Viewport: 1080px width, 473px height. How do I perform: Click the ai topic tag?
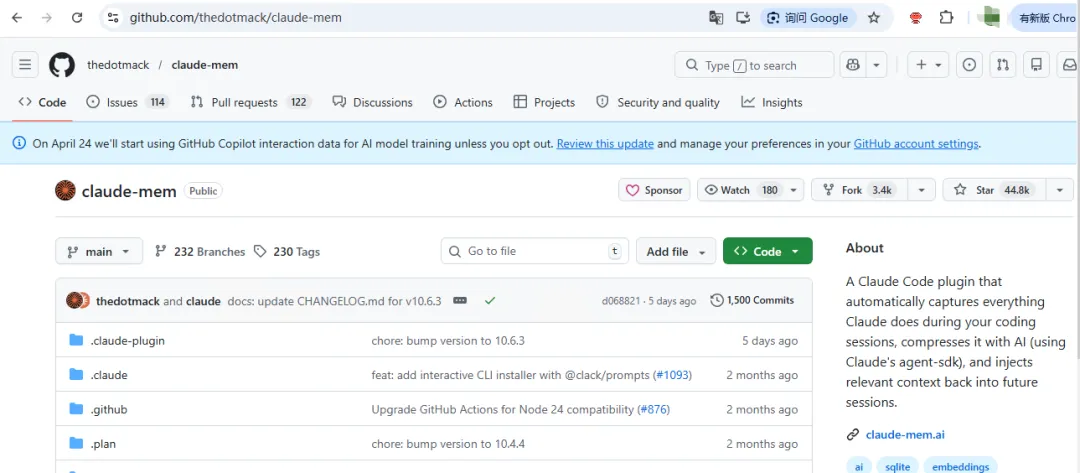point(859,467)
